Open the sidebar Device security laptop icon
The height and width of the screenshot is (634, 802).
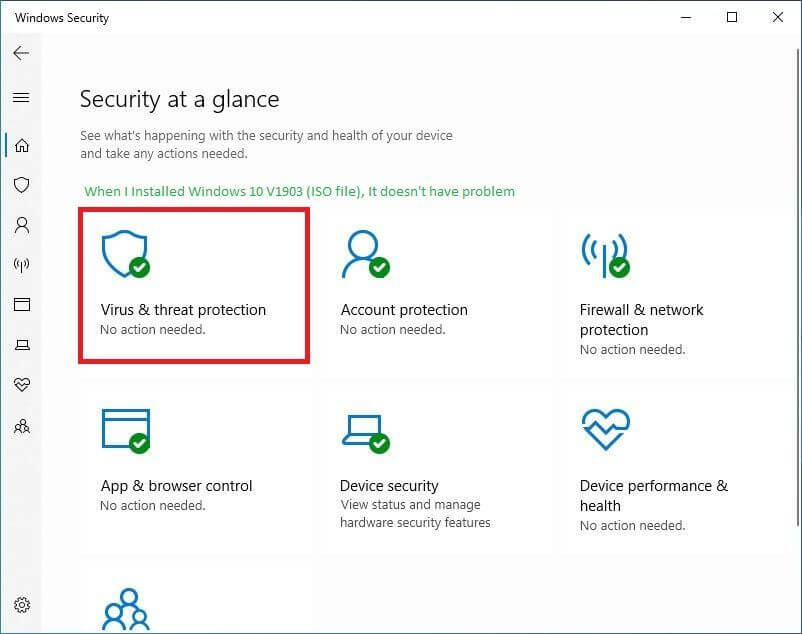pos(21,345)
